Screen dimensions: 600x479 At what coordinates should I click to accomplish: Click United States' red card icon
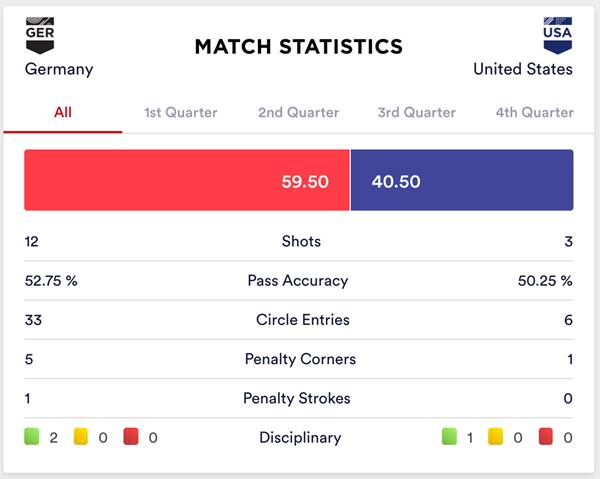click(x=548, y=437)
